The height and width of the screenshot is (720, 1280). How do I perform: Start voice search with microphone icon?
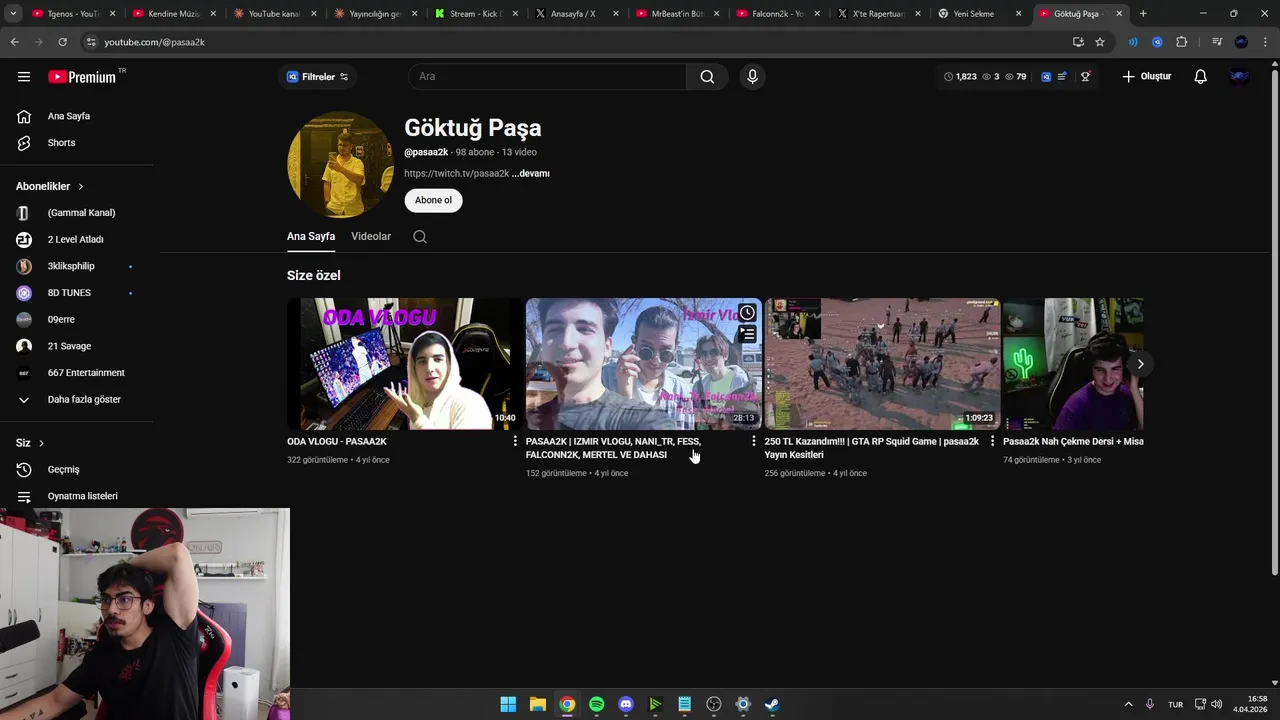click(x=752, y=76)
